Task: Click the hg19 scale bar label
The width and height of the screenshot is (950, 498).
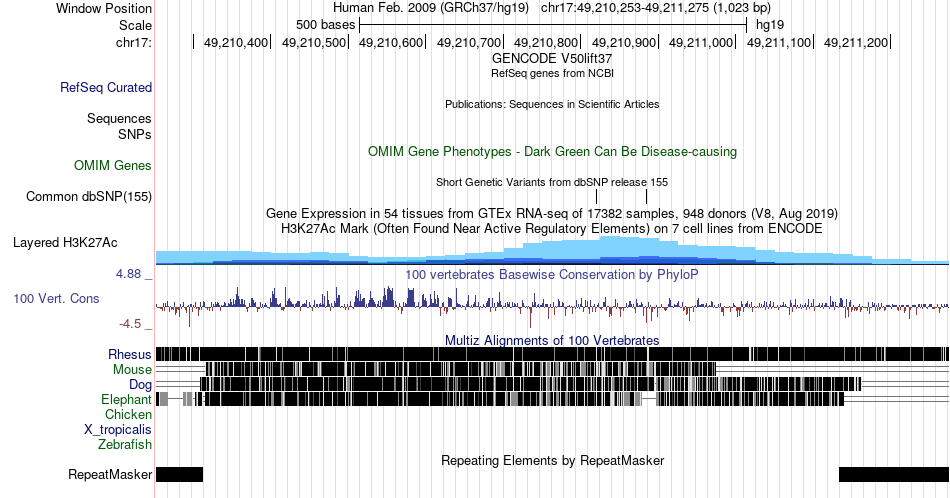Action: coord(769,25)
